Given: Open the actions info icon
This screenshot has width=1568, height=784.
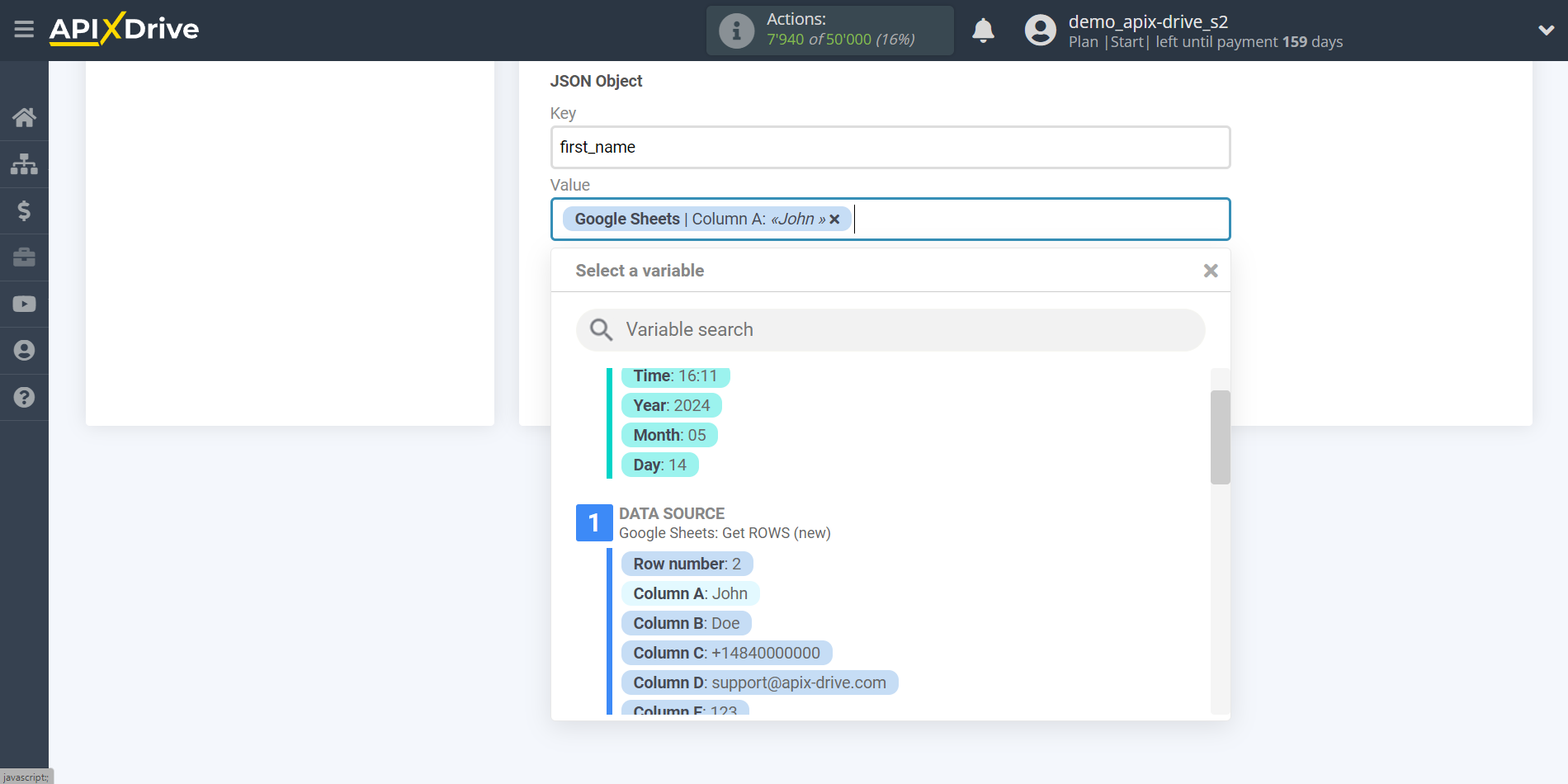Looking at the screenshot, I should coord(736,31).
